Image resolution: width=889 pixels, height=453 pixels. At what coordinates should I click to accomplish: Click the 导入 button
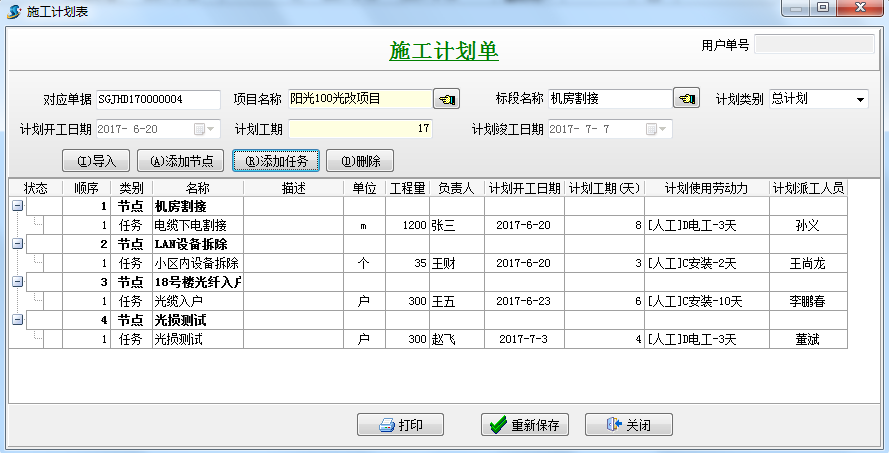(x=96, y=160)
